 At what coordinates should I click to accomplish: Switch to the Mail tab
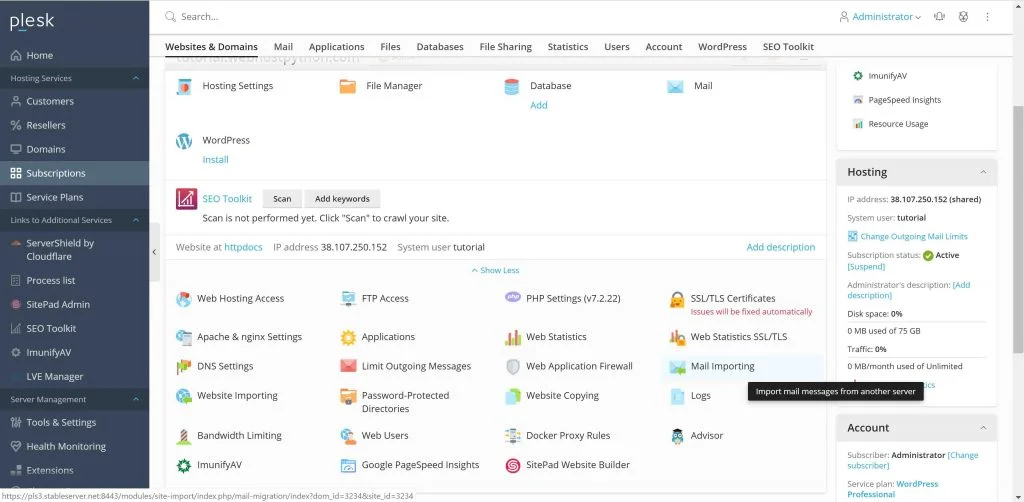(x=283, y=47)
